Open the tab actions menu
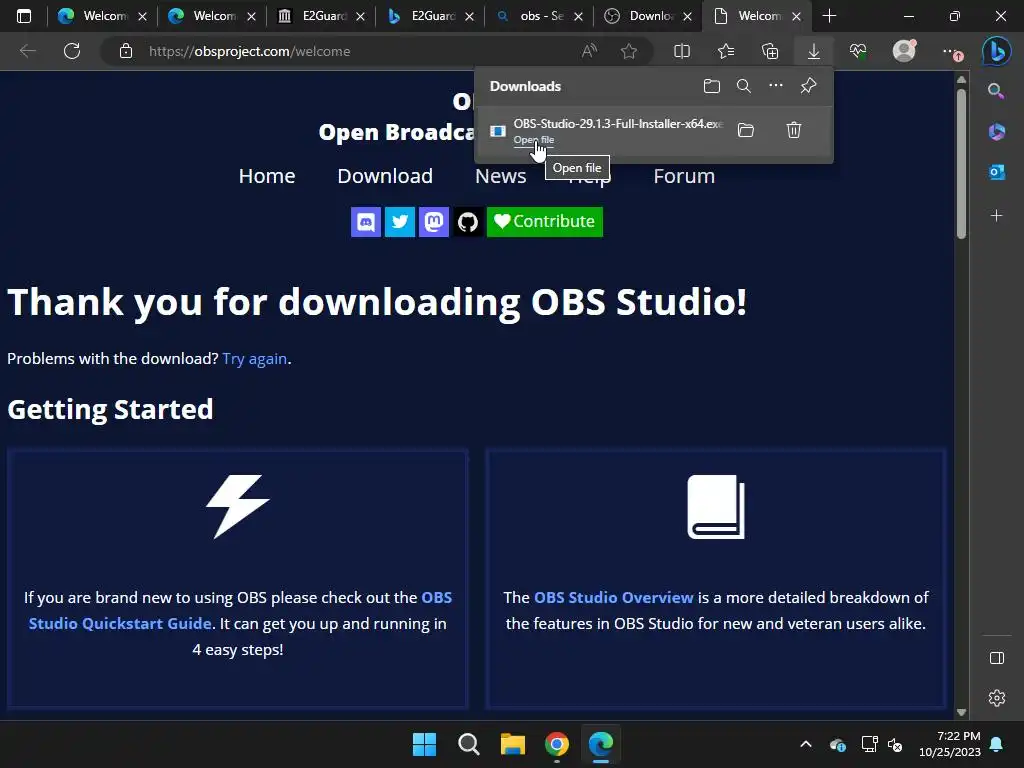Screen dimensions: 1024x768 point(24,16)
